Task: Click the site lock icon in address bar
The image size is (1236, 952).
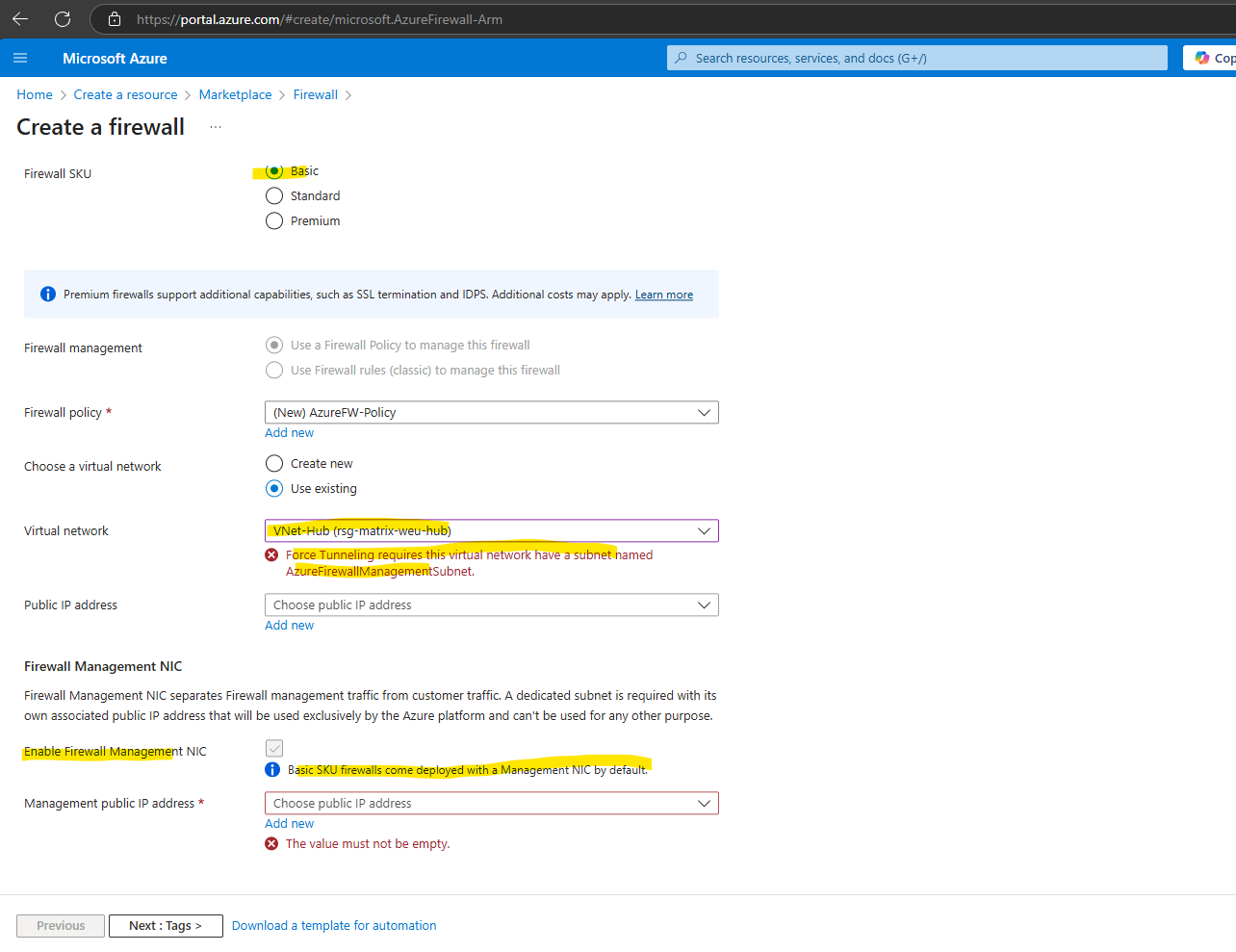Action: tap(115, 19)
